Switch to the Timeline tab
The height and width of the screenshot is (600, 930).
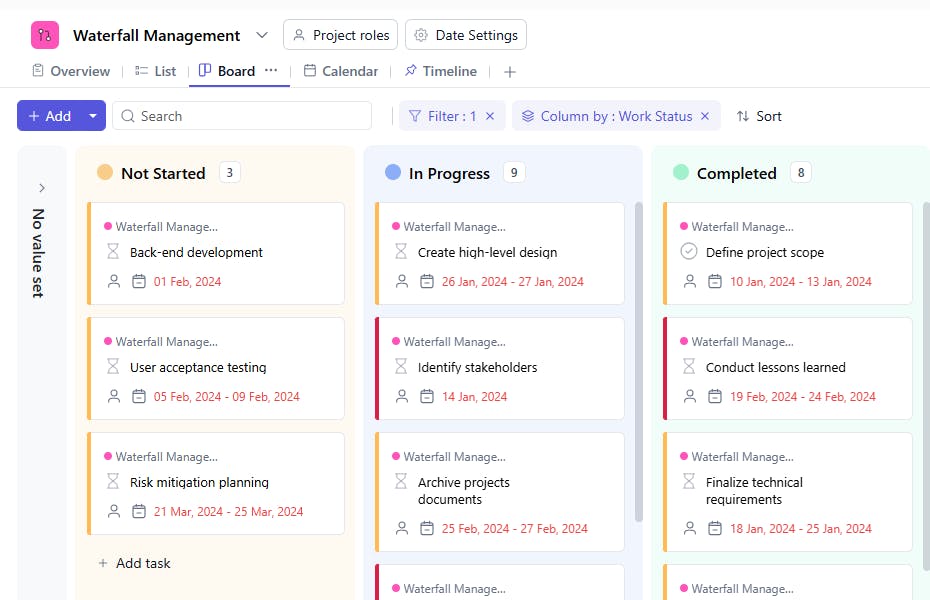tap(440, 71)
